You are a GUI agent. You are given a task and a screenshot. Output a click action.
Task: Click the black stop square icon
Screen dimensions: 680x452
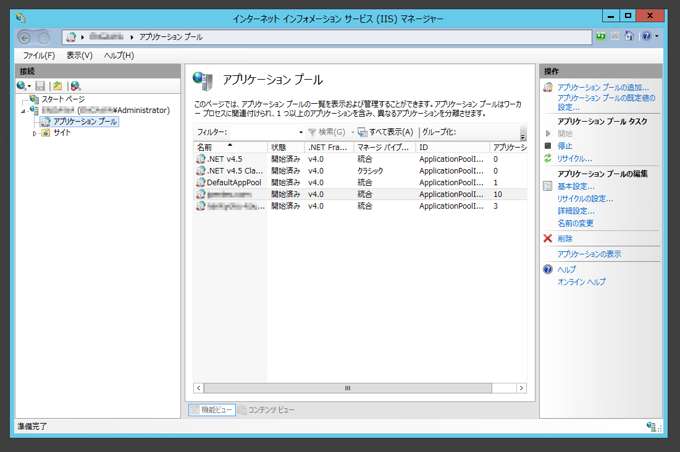[548, 146]
